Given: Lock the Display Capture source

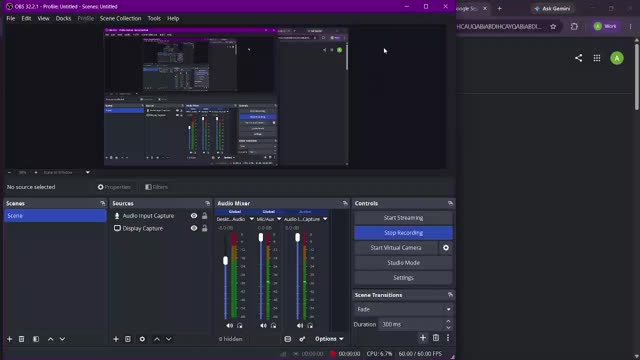Looking at the screenshot, I should pyautogui.click(x=204, y=229).
